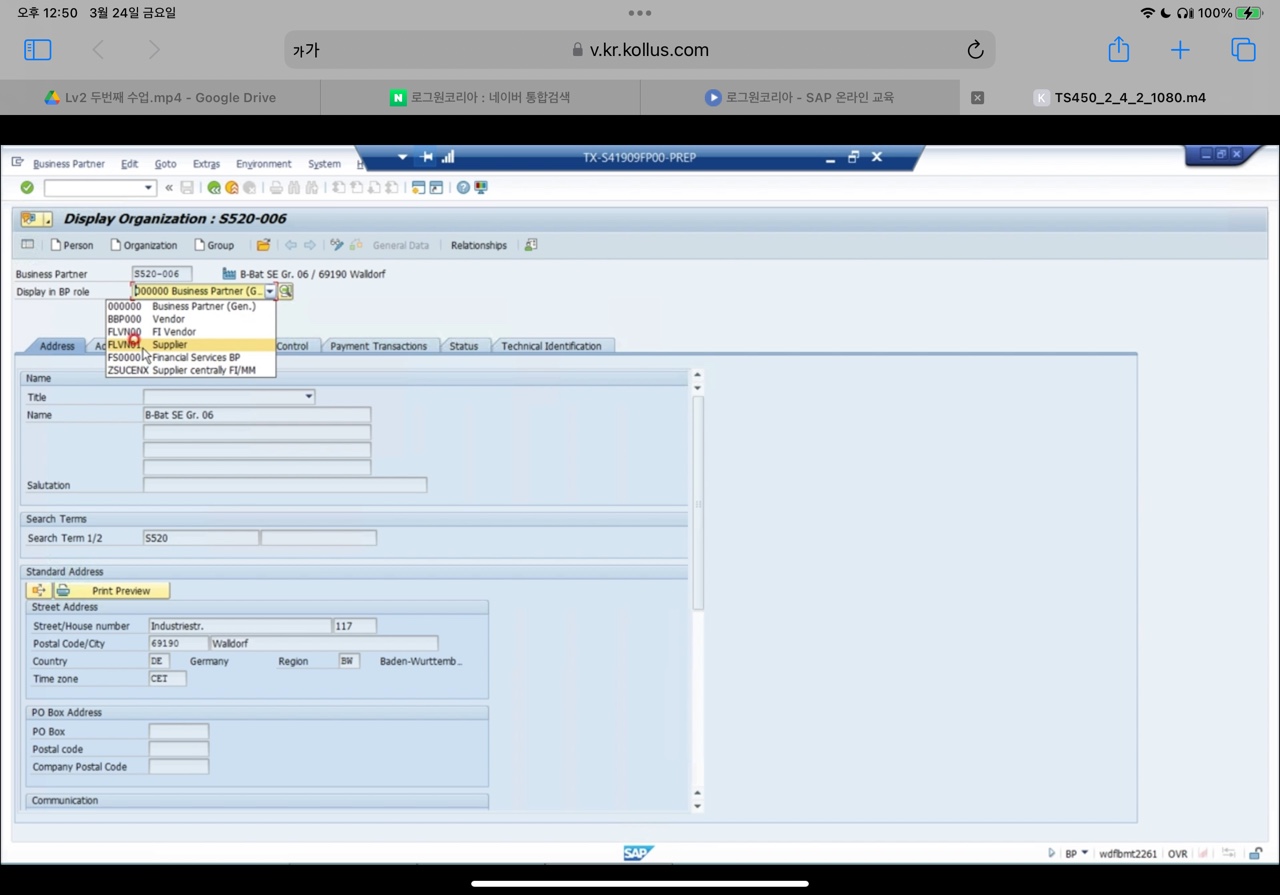Viewport: 1280px width, 895px height.
Task: Select role FLVN01 Supplier
Action: [190, 344]
